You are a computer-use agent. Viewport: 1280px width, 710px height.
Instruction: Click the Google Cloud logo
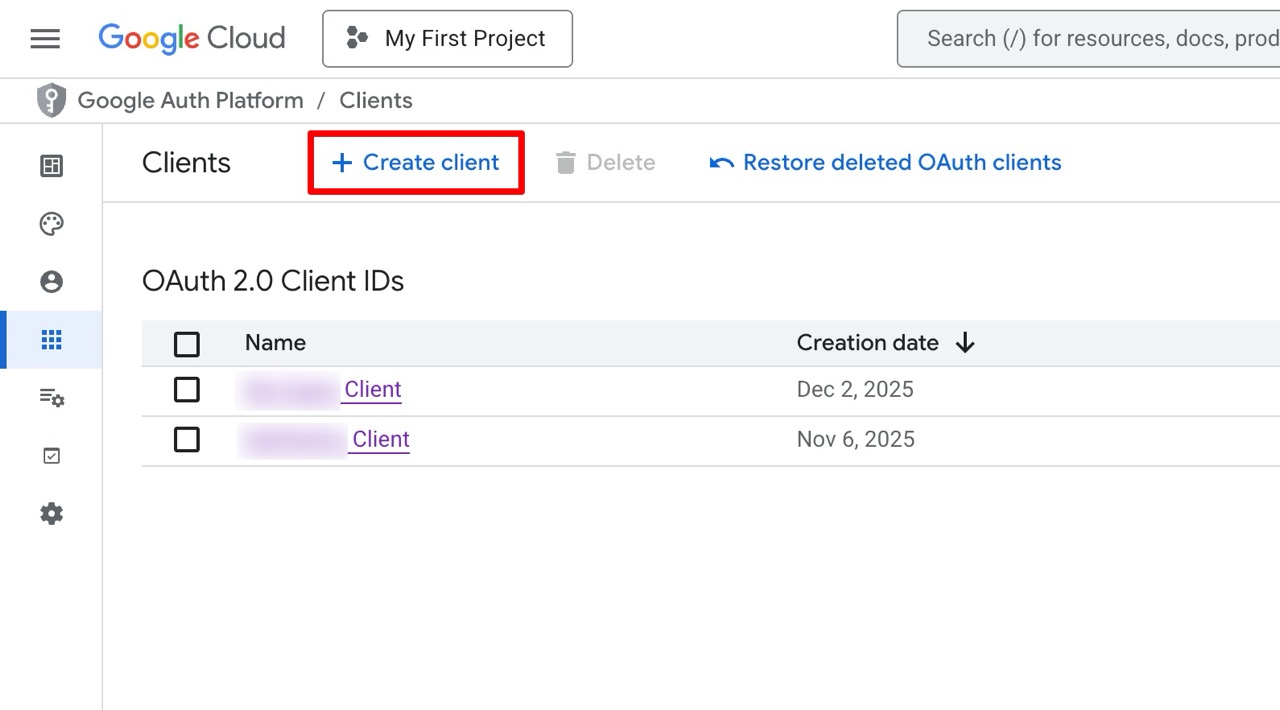(x=192, y=39)
